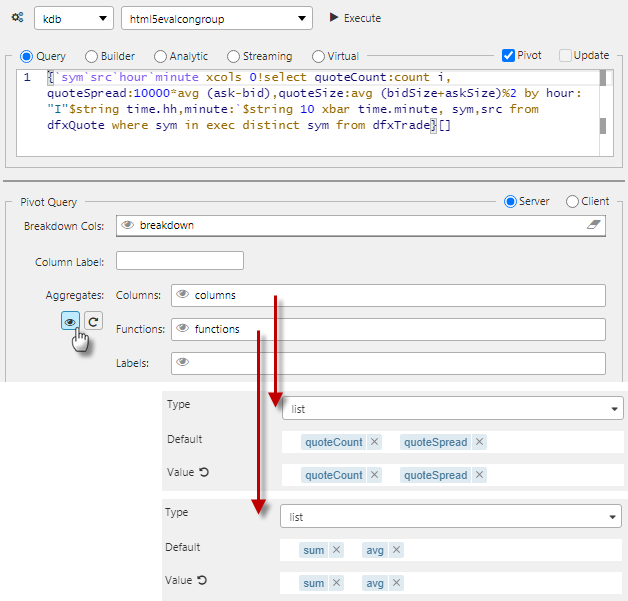Click the eye icon in Labels field
Image resolution: width=628 pixels, height=601 pixels.
pyautogui.click(x=182, y=363)
